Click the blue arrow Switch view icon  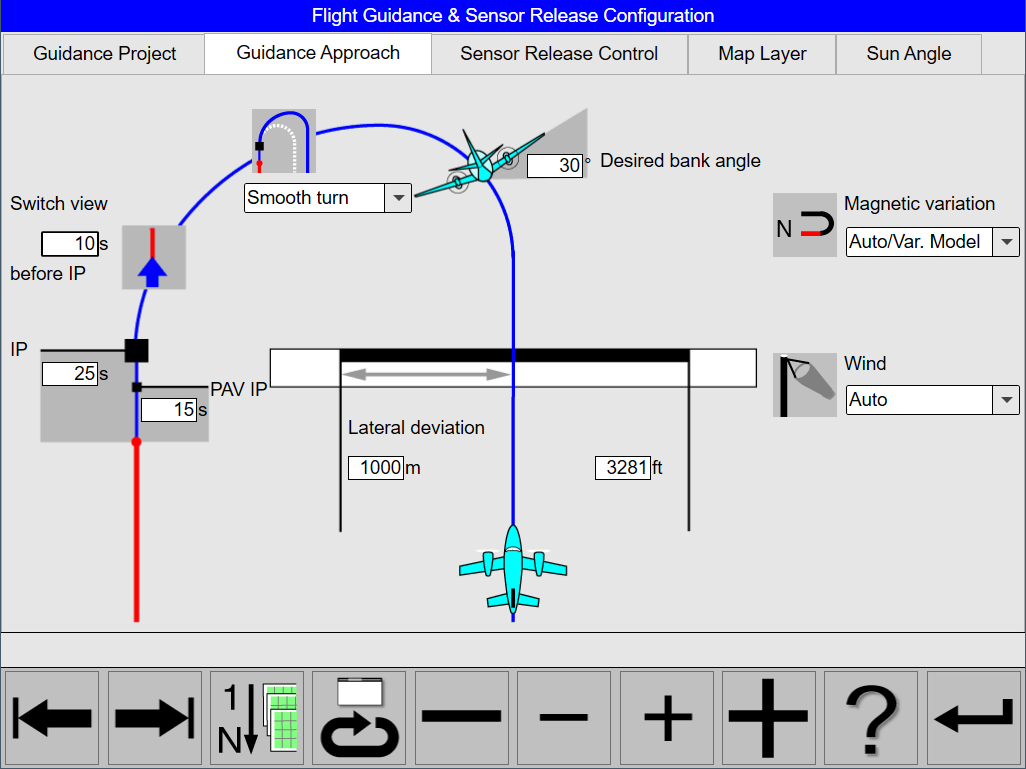tap(153, 257)
